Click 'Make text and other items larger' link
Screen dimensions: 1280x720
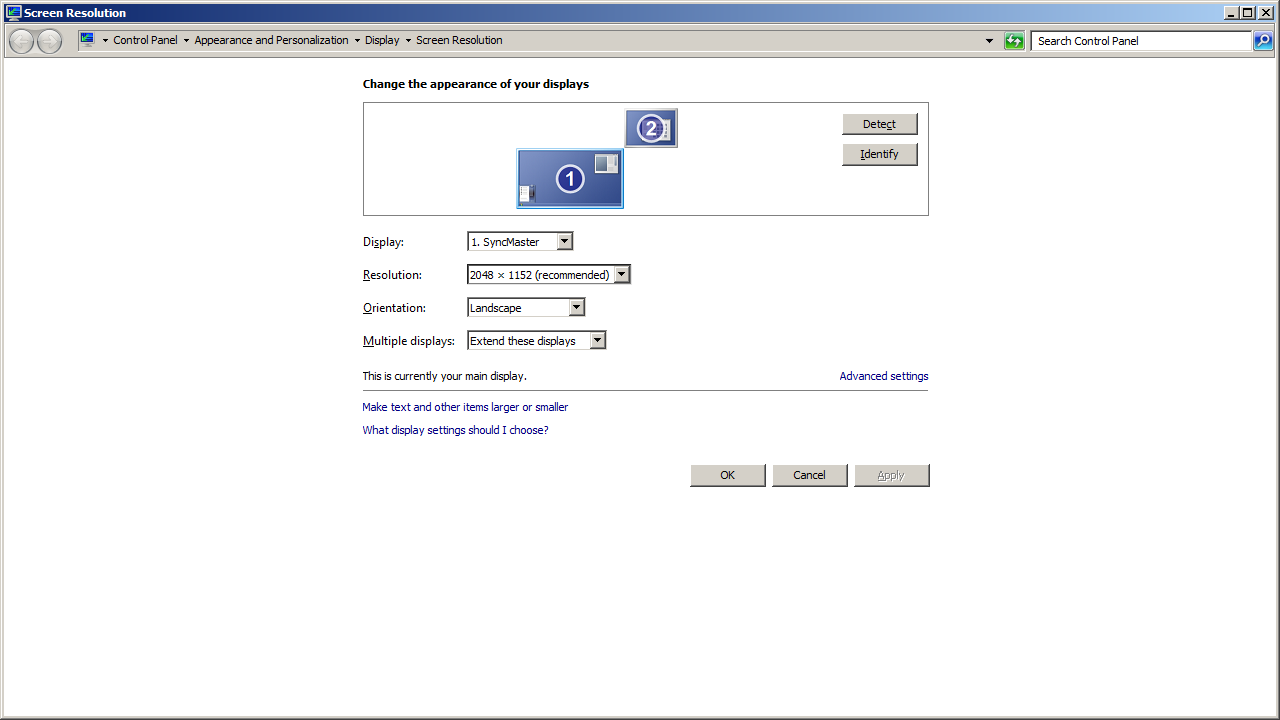pyautogui.click(x=440, y=407)
